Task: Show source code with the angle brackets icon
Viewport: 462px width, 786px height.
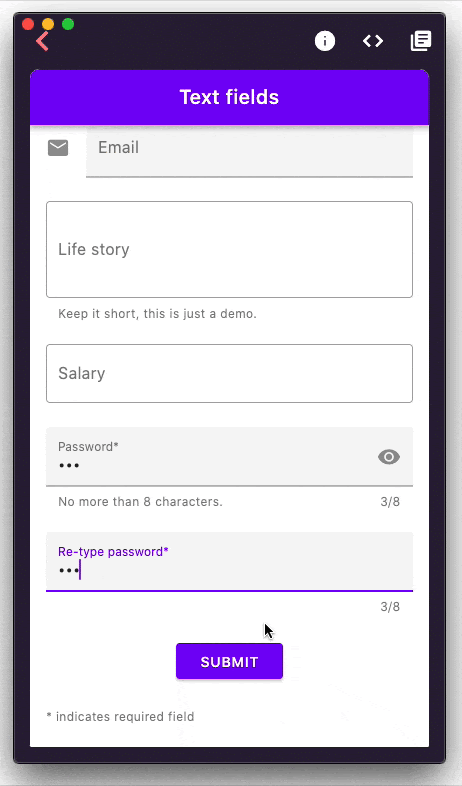Action: click(x=373, y=41)
